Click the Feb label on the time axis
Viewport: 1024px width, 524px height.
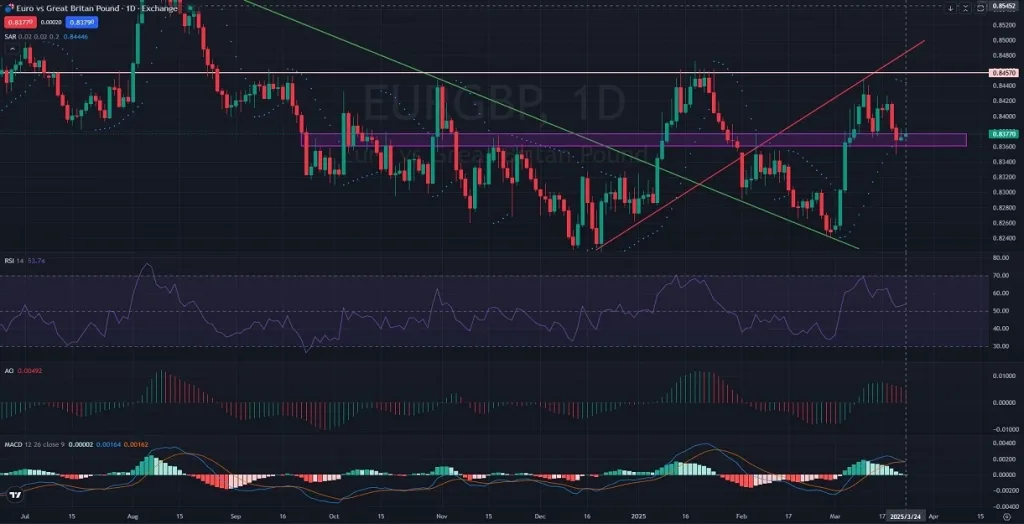click(x=741, y=516)
